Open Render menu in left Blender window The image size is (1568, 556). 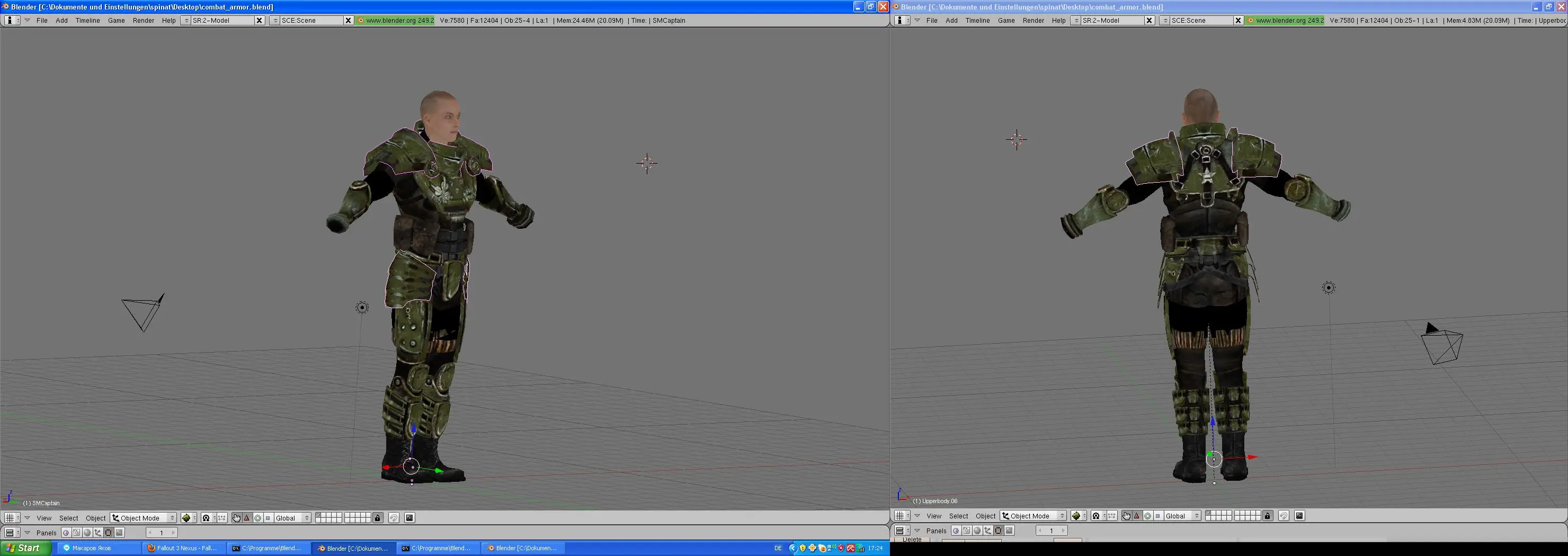[144, 20]
